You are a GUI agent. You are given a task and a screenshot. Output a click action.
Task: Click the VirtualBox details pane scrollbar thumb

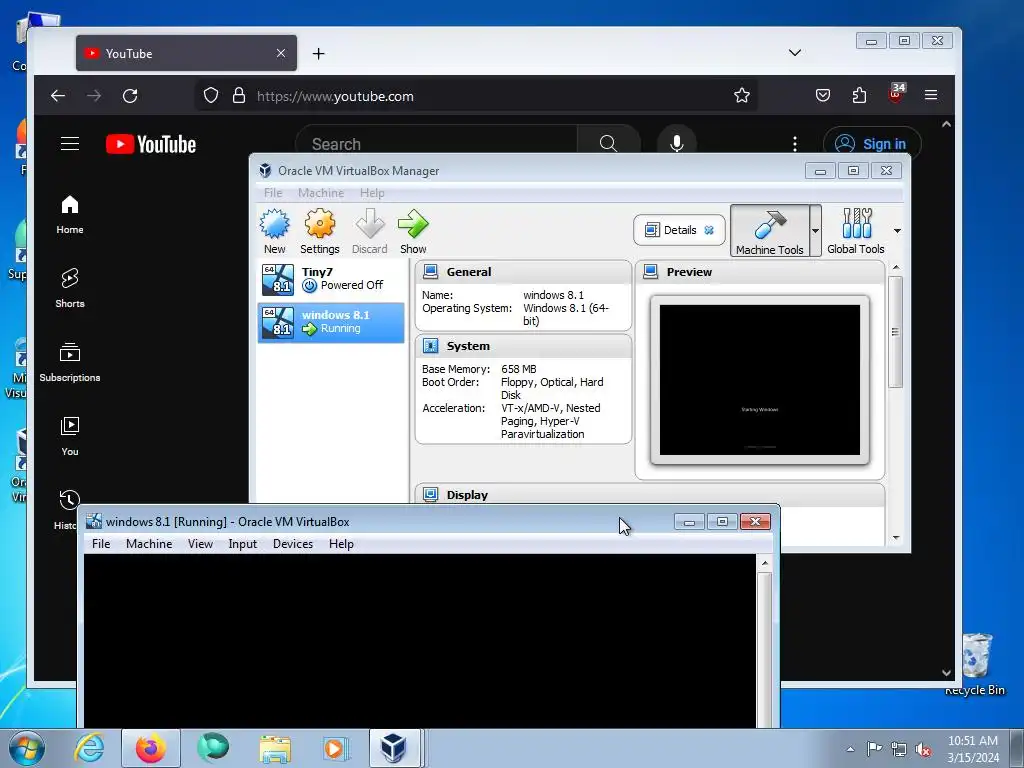tap(895, 332)
